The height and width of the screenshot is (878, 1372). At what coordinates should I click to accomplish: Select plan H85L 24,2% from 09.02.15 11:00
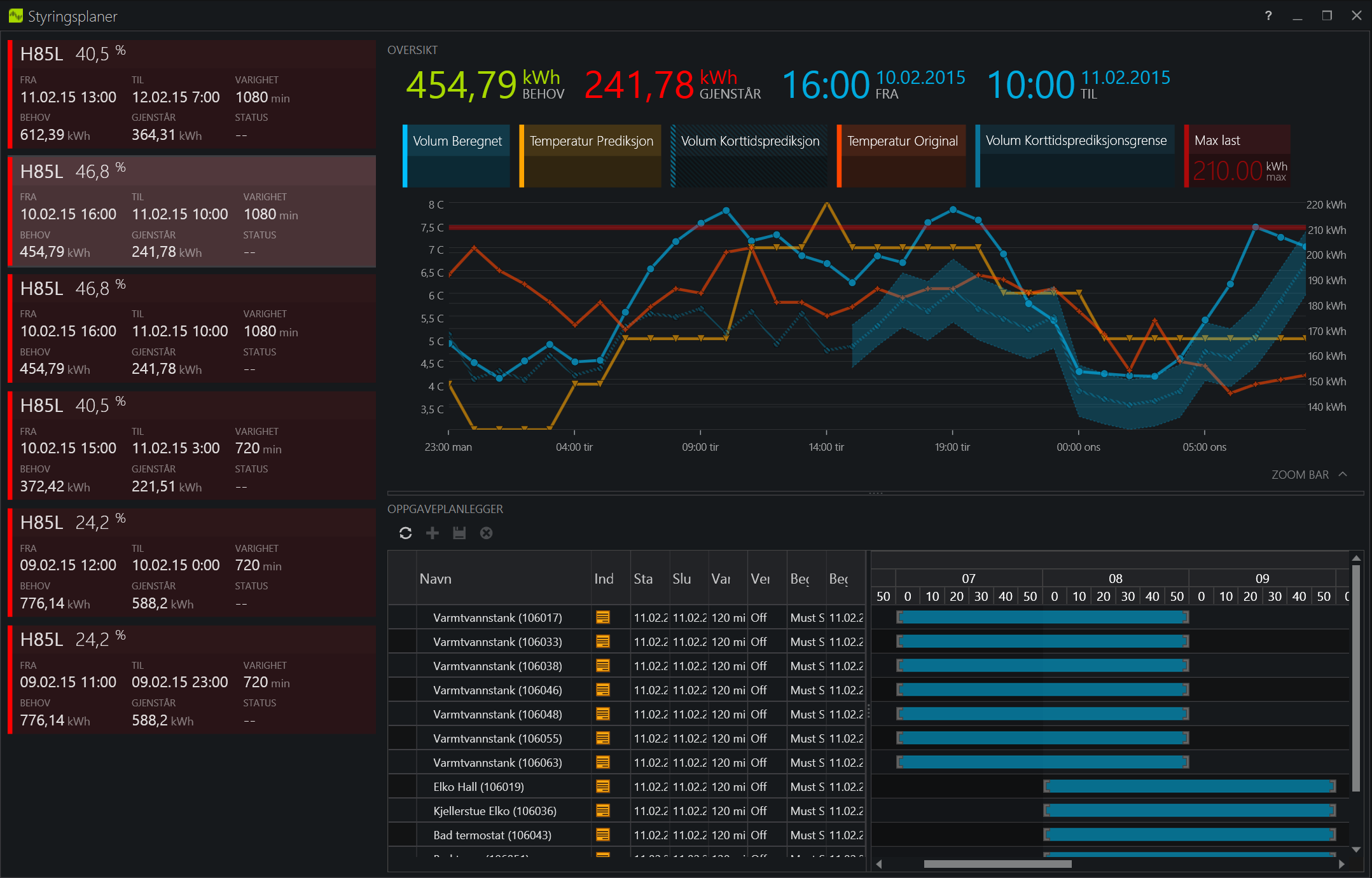pyautogui.click(x=191, y=680)
